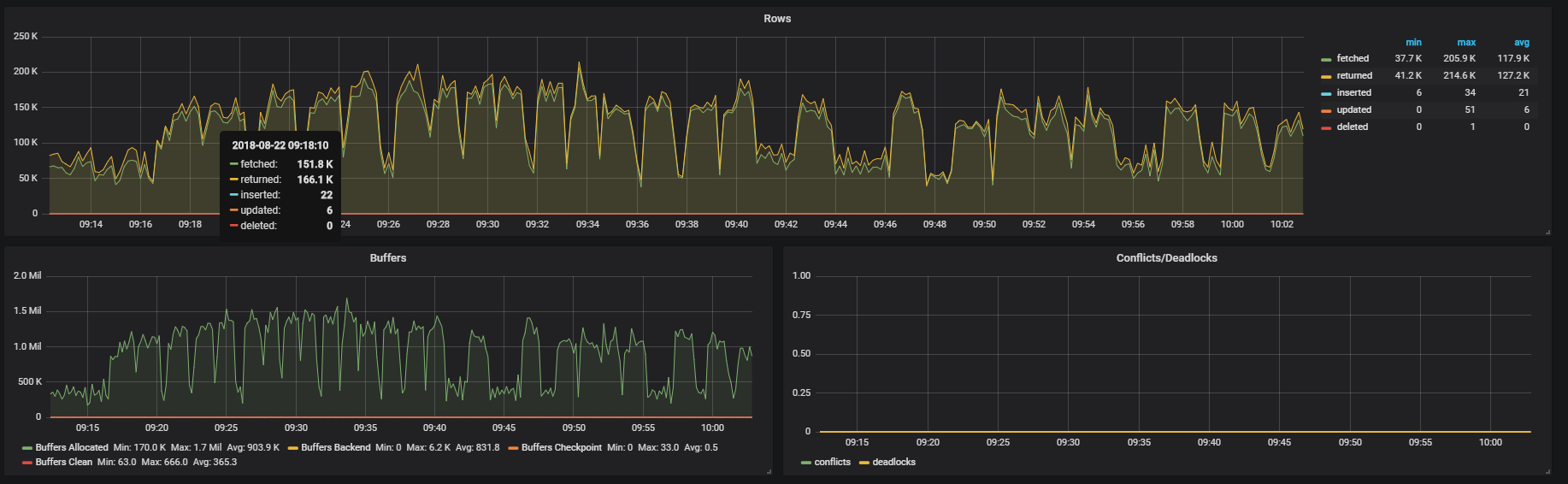
Task: Click the fetched max value 205.9 K
Action: [x=1459, y=58]
